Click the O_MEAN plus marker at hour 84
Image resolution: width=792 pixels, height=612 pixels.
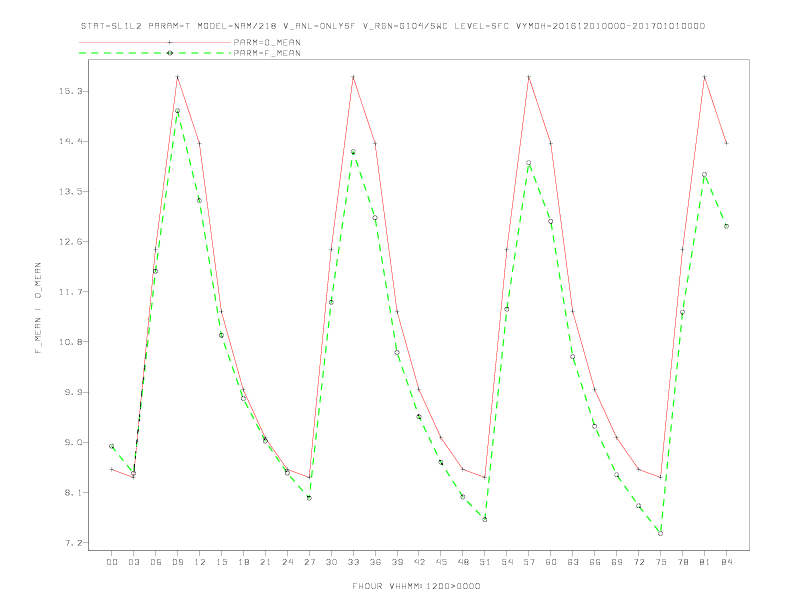(x=726, y=143)
